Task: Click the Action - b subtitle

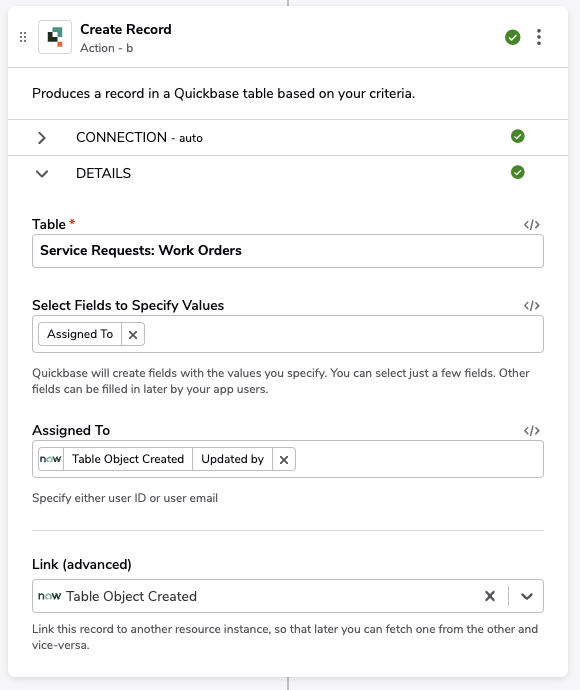Action: [x=106, y=48]
